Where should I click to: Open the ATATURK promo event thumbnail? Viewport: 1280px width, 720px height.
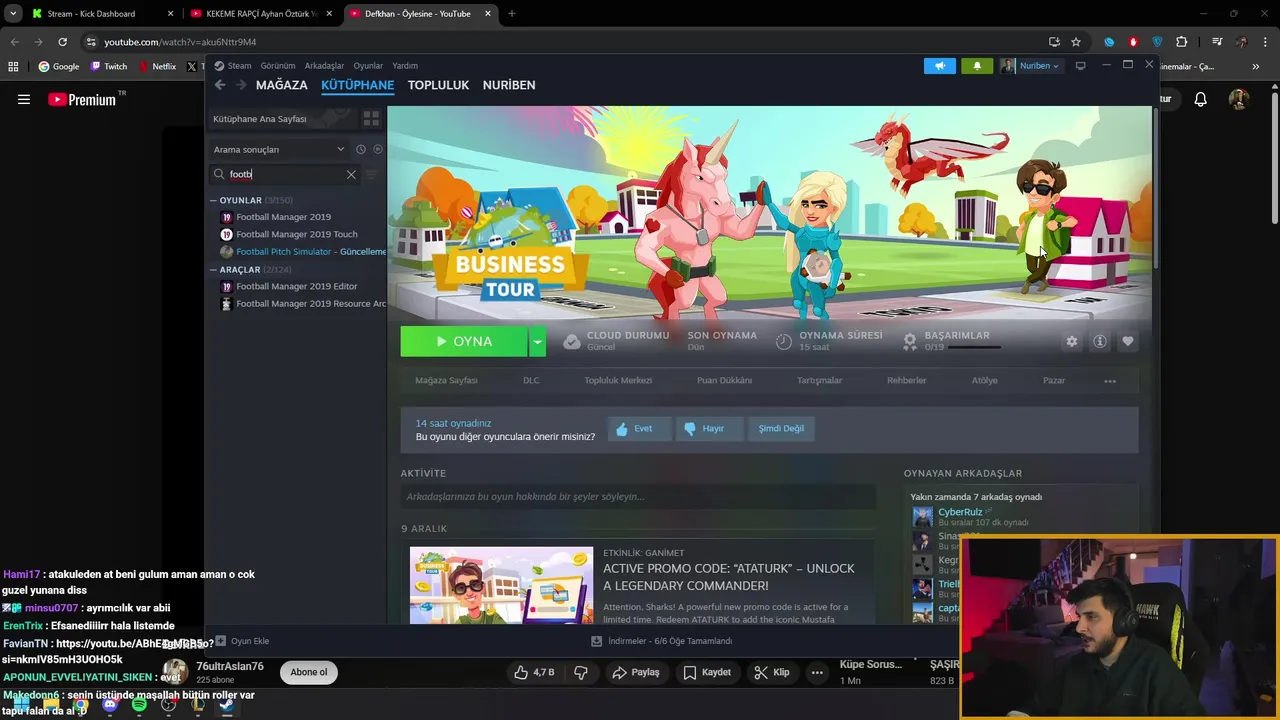coord(501,586)
